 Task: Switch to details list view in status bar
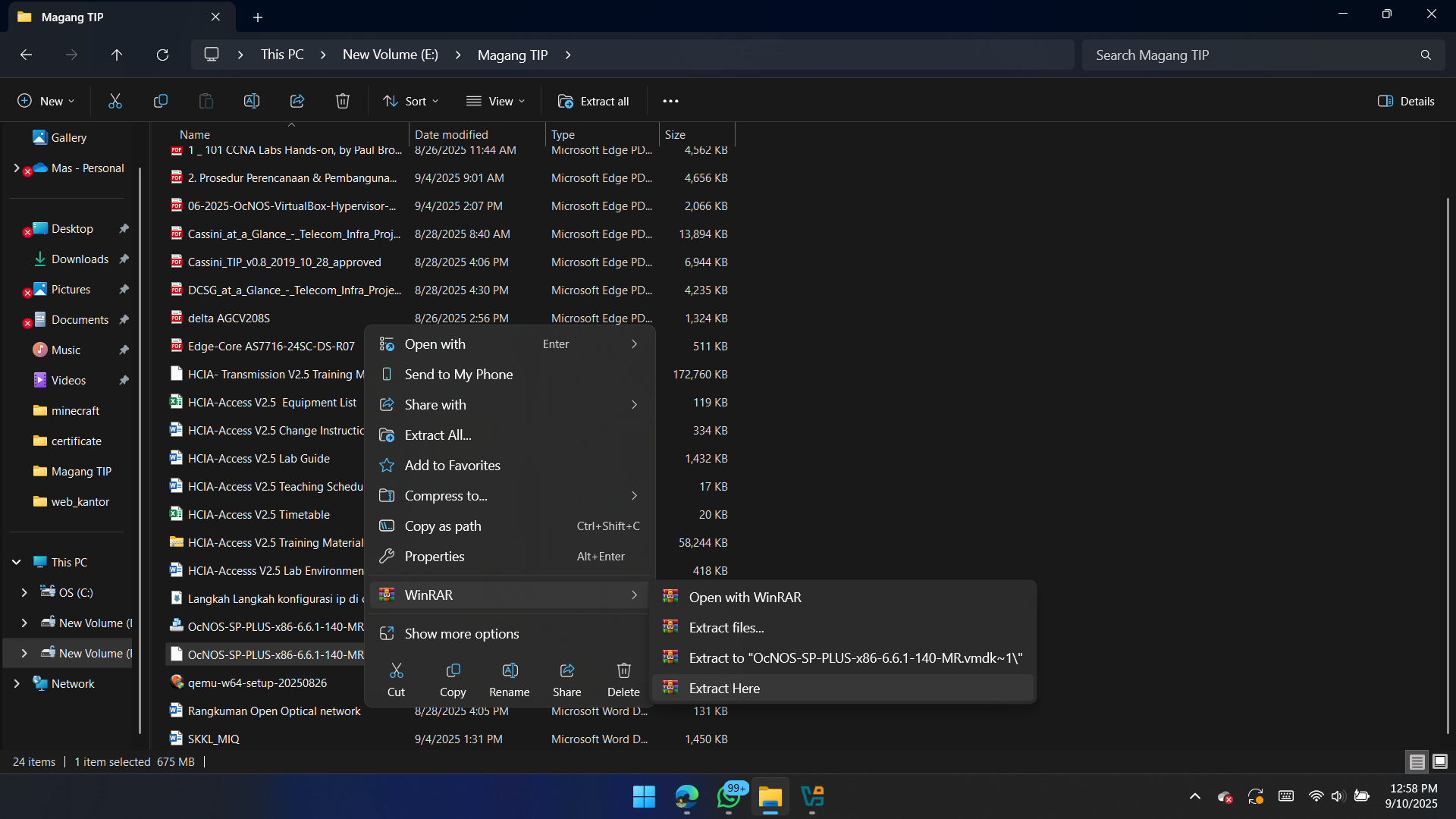pos(1417,761)
